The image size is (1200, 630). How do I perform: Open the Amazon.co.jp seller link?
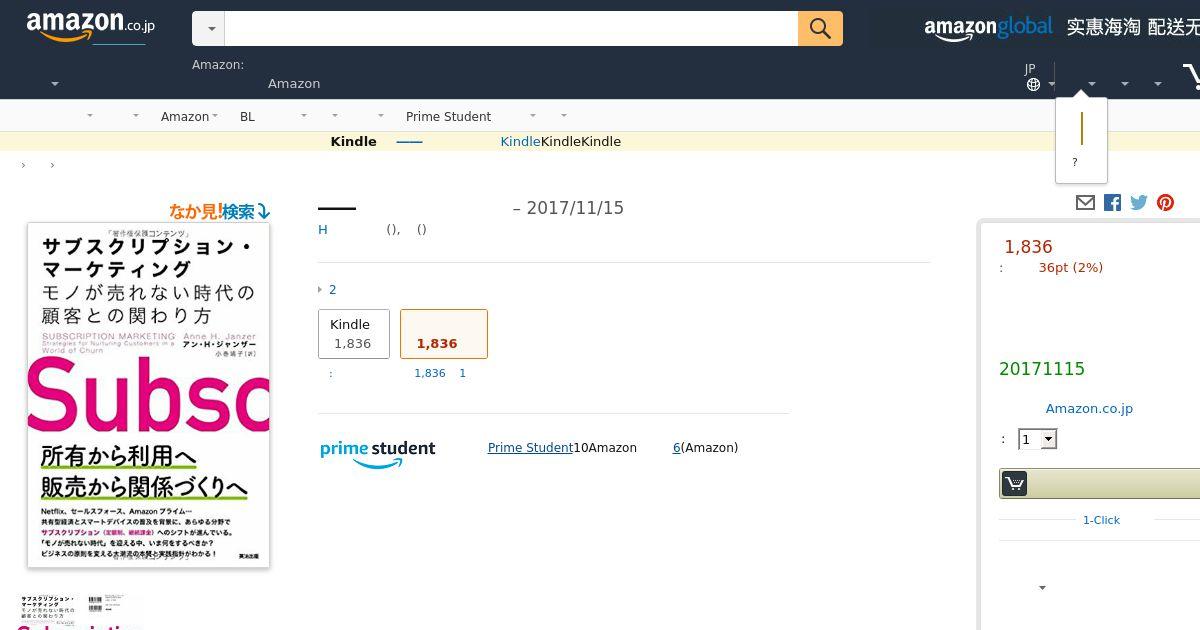pos(1089,408)
